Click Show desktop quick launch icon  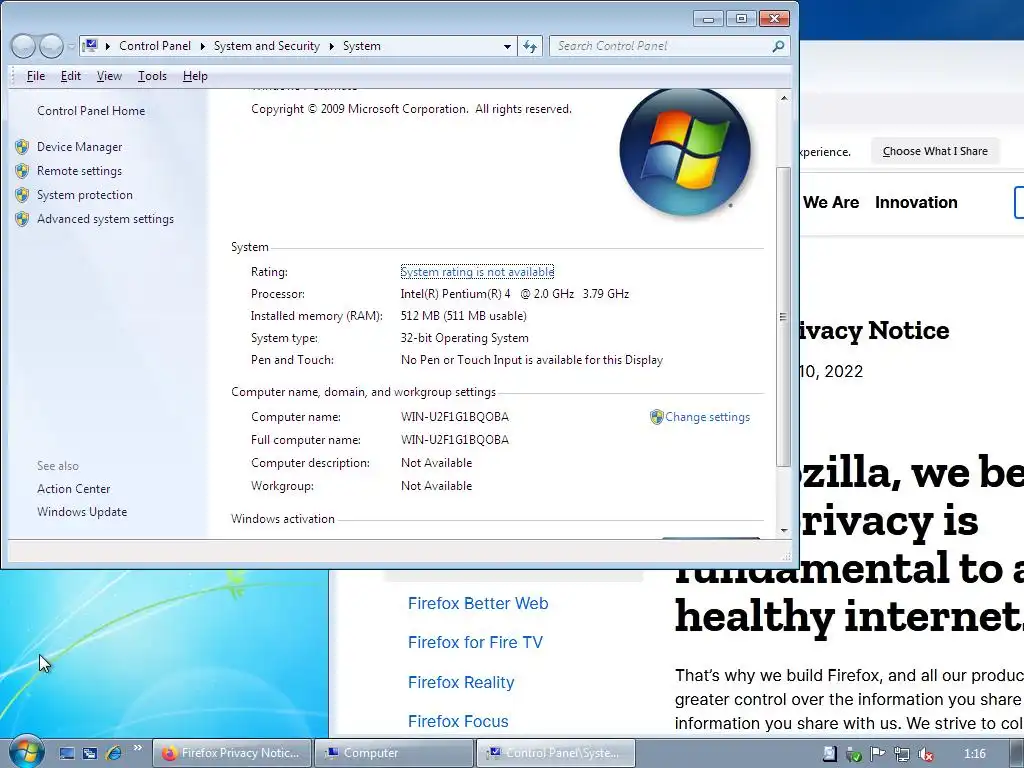67,754
